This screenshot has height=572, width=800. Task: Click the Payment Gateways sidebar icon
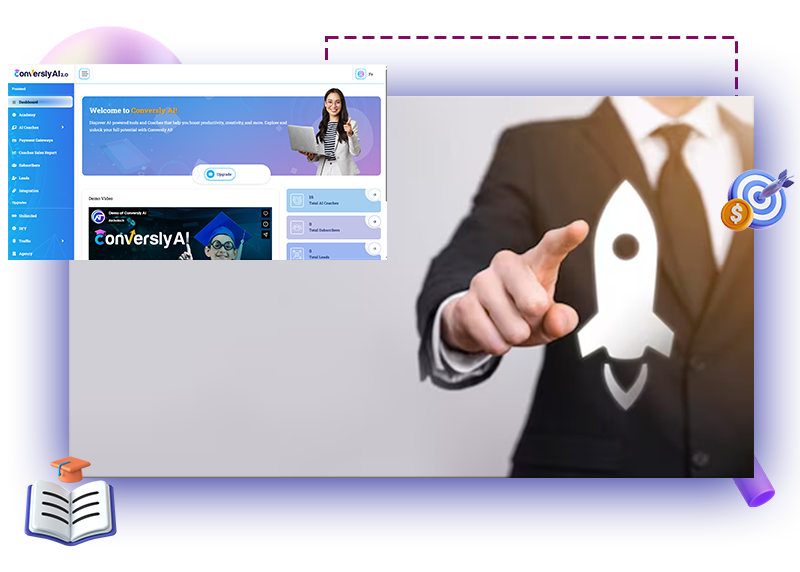click(14, 140)
